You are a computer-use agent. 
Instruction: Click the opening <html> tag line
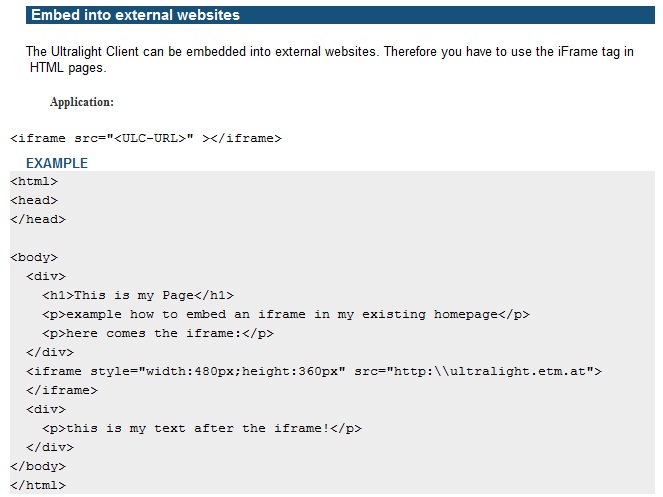click(x=34, y=181)
